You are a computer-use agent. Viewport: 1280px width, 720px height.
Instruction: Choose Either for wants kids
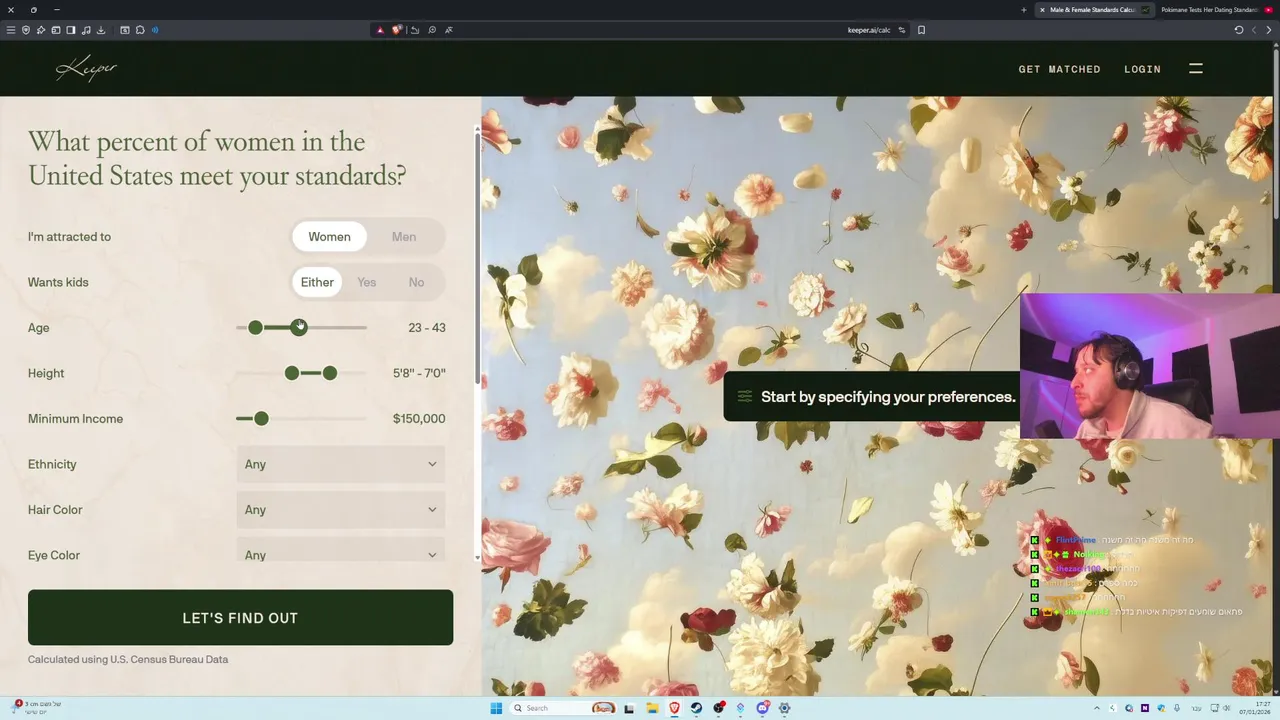click(x=317, y=282)
